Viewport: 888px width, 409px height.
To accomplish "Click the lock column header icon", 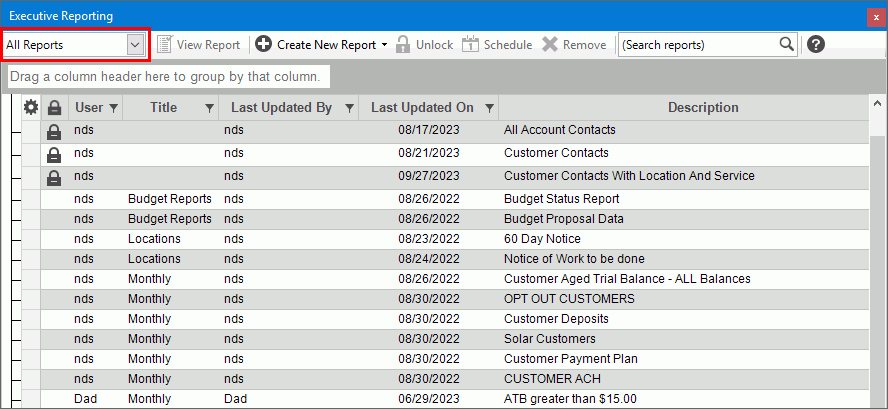I will (54, 108).
